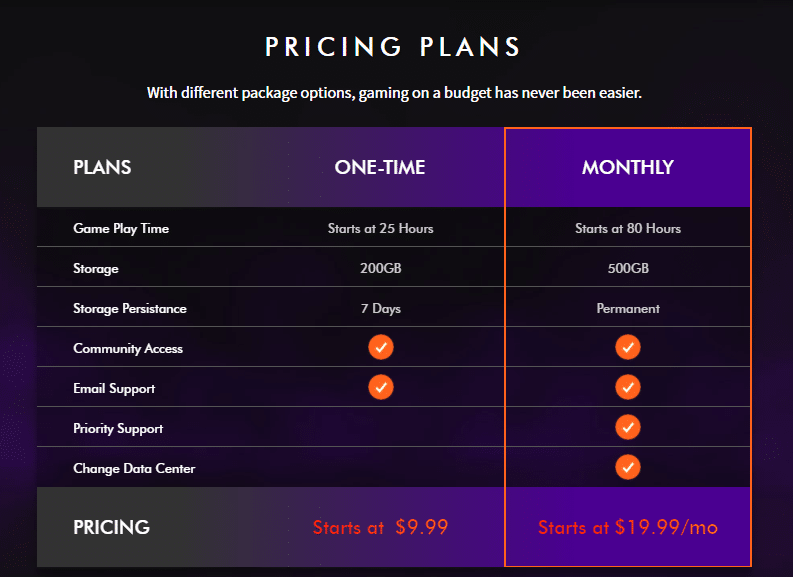The image size is (793, 577).
Task: Click Starts at $19.99/mo pricing
Action: pos(628,527)
